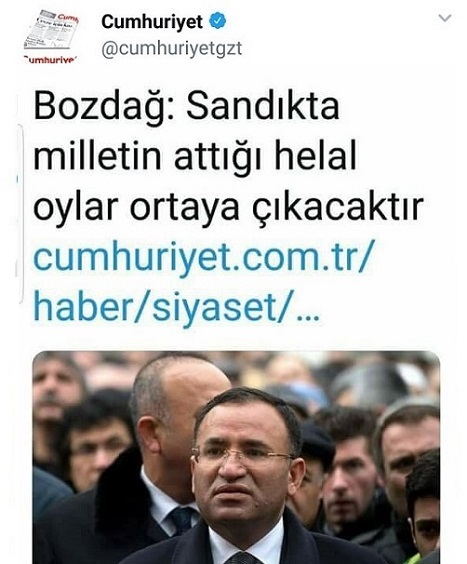Viewport: 467px width, 564px height.
Task: Open the haber/siyaset/ link portion
Action: 165,309
